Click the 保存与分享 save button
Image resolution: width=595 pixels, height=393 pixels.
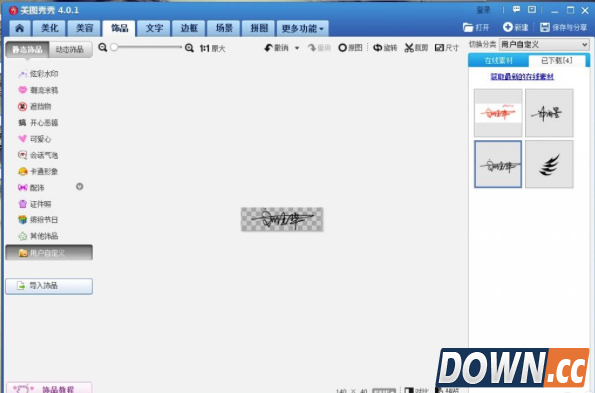pos(564,27)
